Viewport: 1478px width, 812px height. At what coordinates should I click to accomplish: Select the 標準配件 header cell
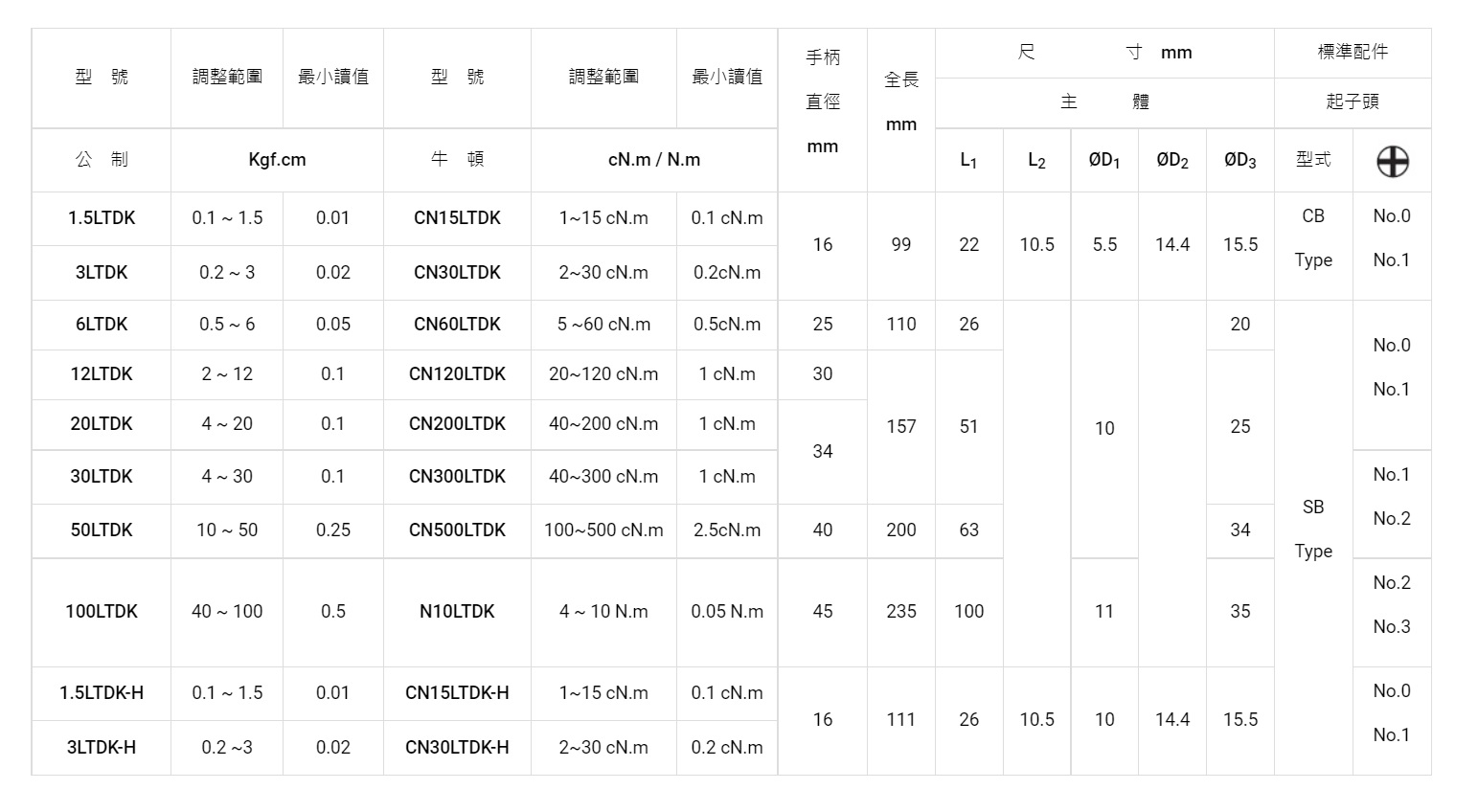click(x=1352, y=53)
